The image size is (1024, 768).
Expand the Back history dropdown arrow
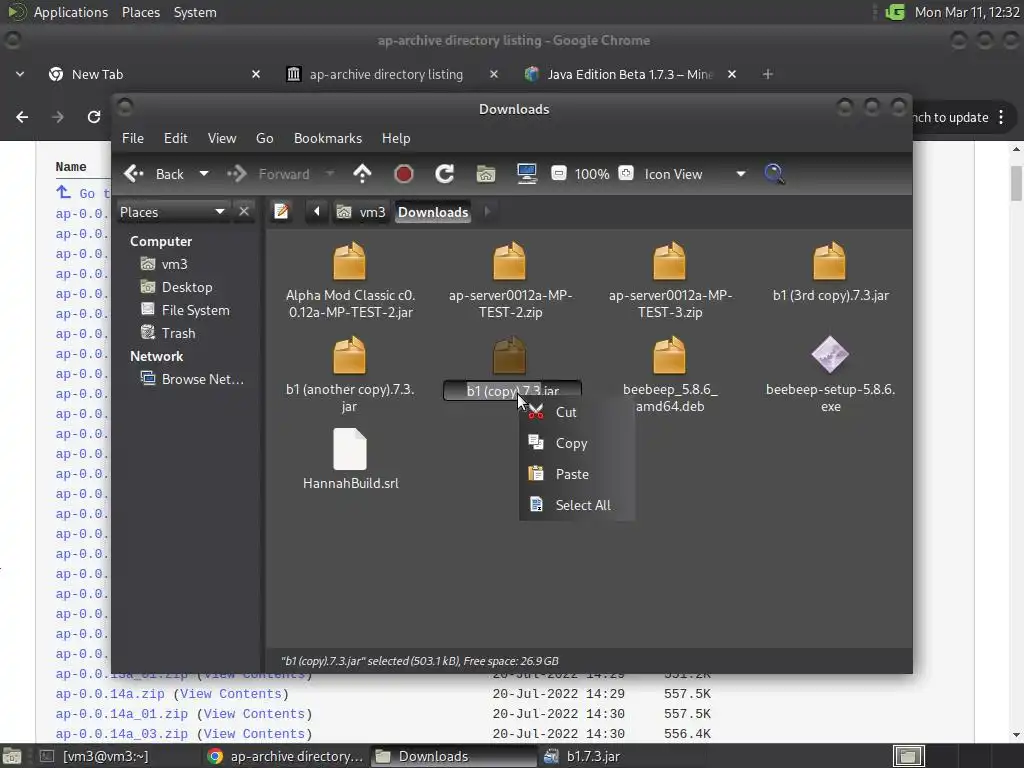click(204, 174)
